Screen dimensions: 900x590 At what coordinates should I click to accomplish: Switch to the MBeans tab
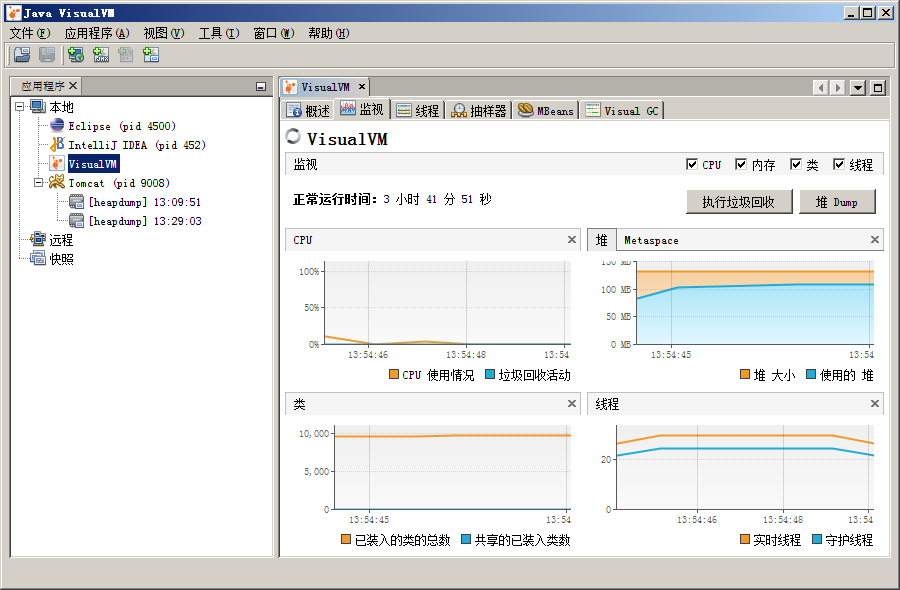click(545, 110)
